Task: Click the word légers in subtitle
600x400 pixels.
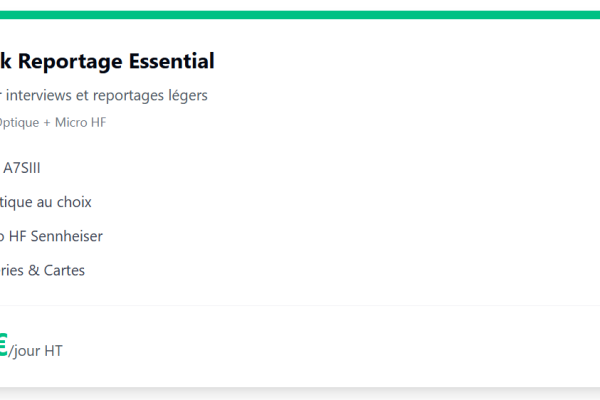Action: click(188, 96)
